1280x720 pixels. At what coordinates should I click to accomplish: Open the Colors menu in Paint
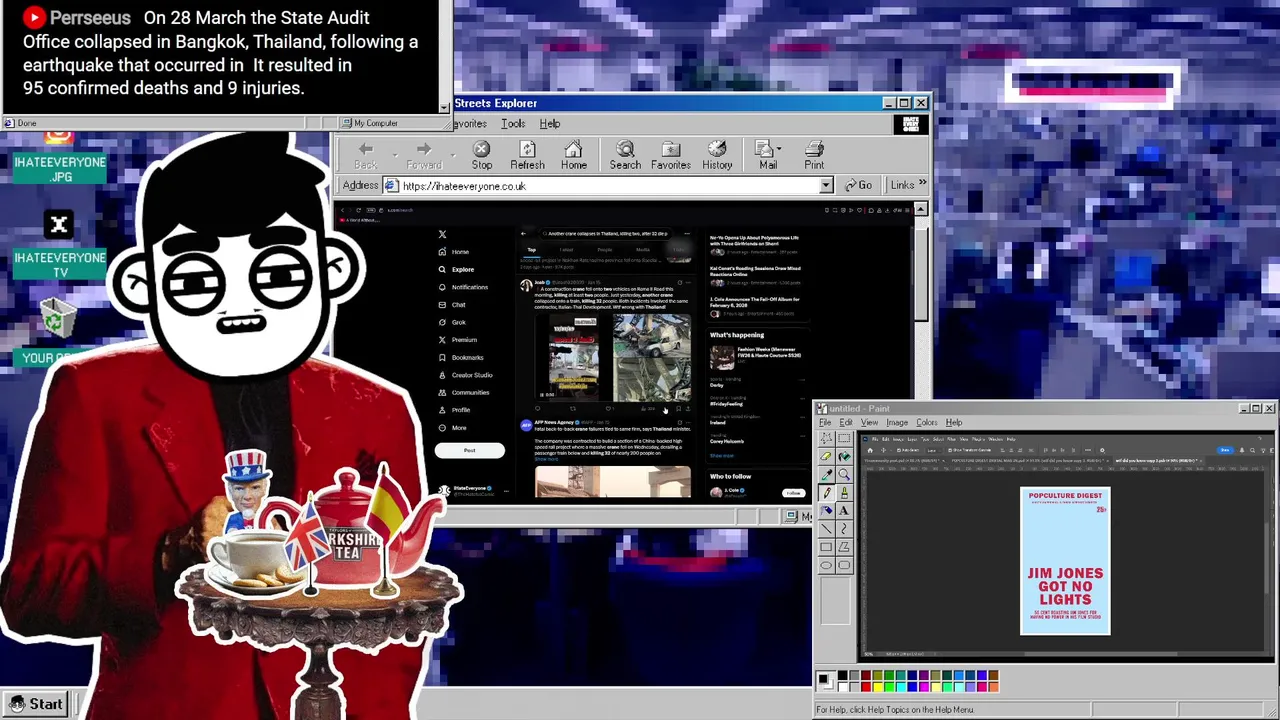point(927,422)
